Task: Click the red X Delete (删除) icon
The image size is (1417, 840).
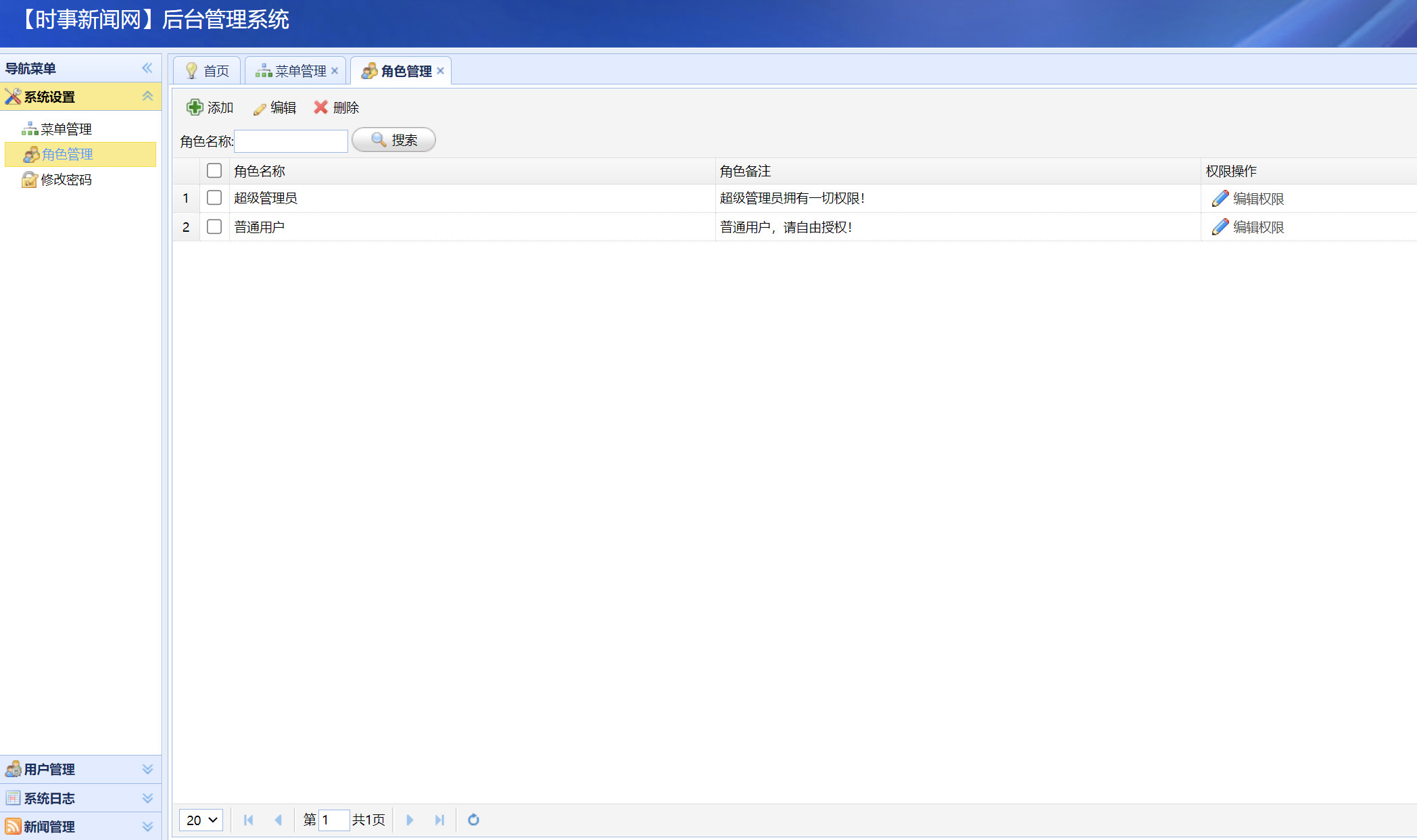Action: (x=321, y=107)
